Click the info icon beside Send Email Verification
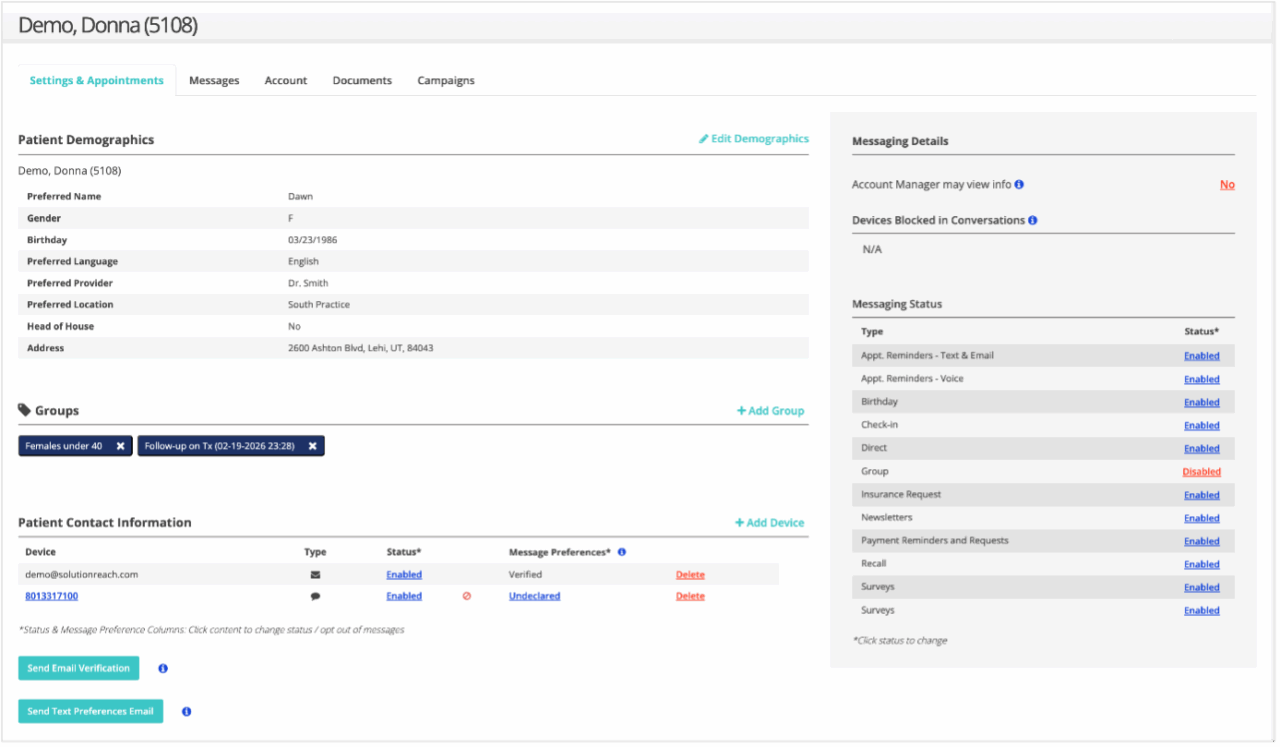The image size is (1280, 747). (162, 668)
